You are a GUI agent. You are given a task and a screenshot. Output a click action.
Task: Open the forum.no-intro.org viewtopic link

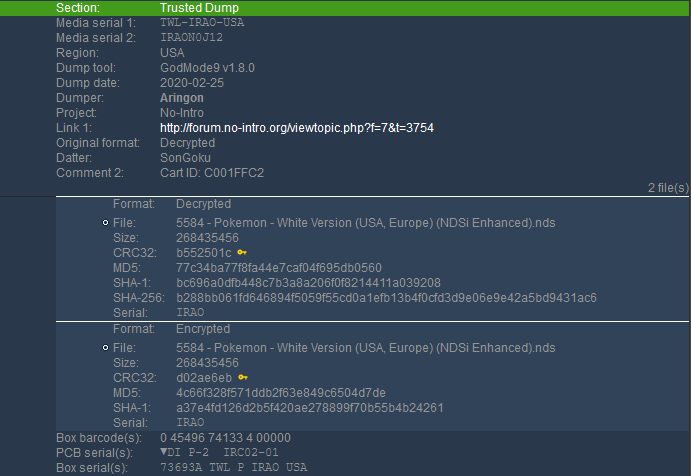pos(297,128)
